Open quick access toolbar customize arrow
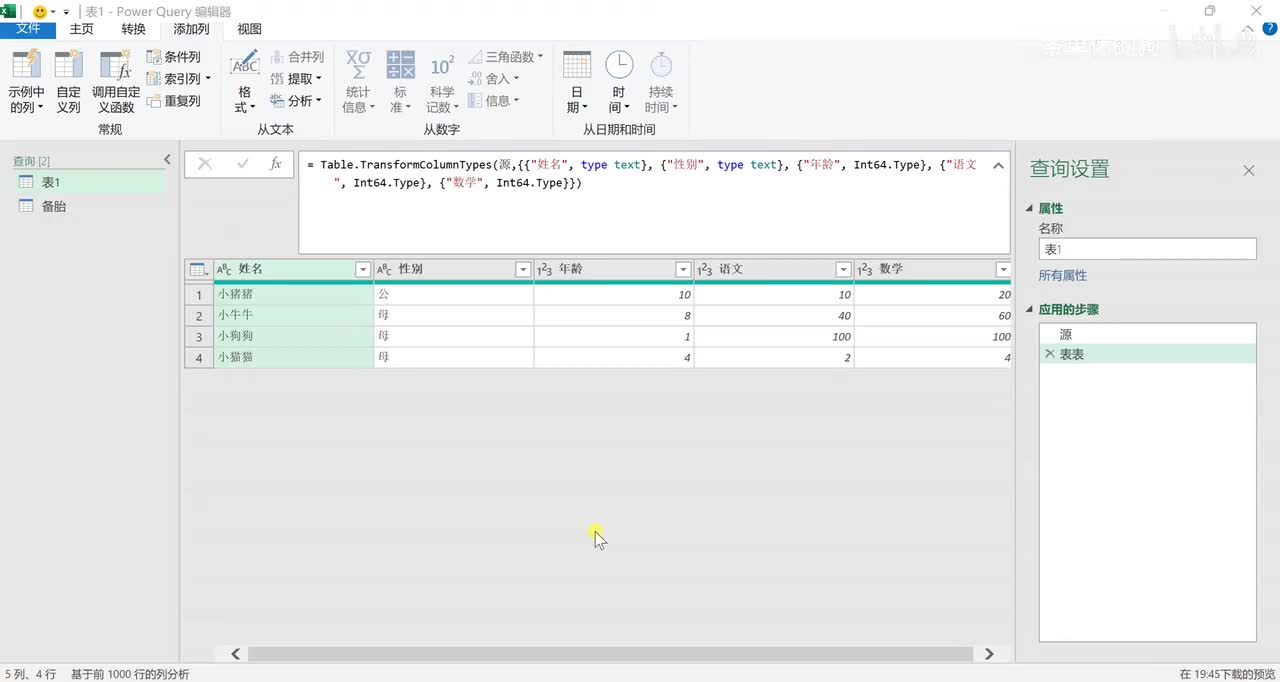Viewport: 1280px width, 682px height. (x=66, y=12)
